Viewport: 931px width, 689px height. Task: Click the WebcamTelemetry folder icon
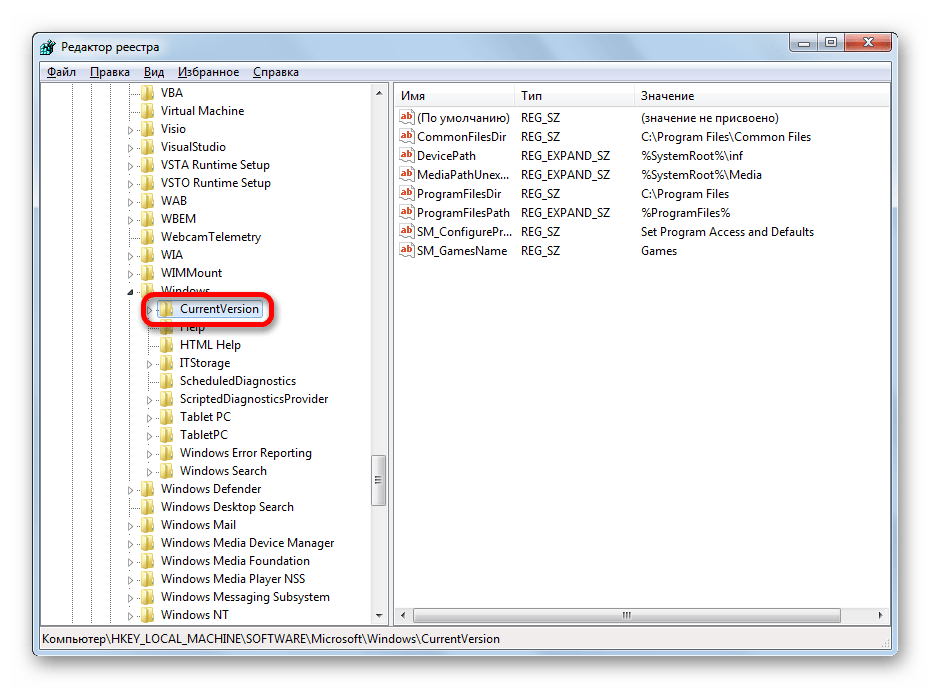[x=148, y=237]
